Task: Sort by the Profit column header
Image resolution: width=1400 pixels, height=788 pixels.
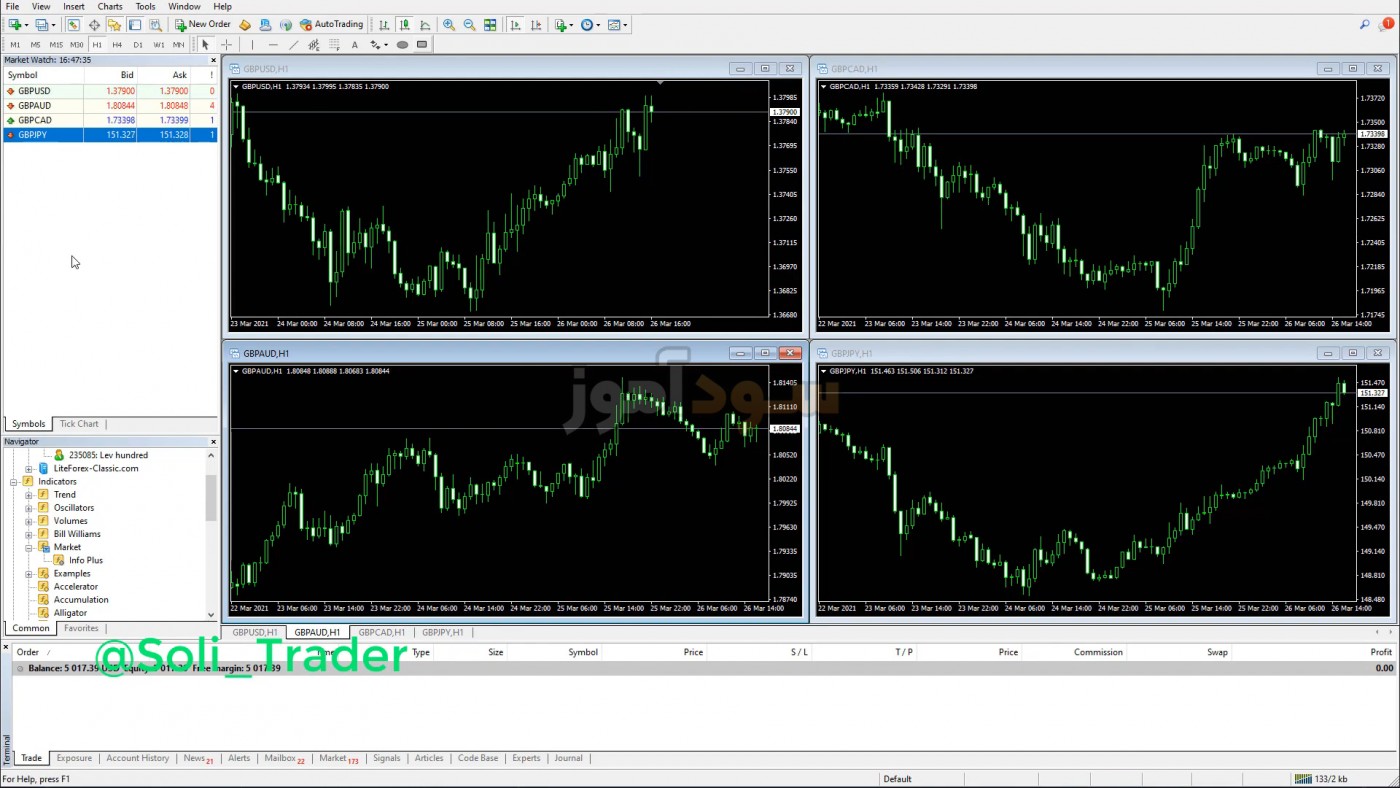Action: [1380, 652]
